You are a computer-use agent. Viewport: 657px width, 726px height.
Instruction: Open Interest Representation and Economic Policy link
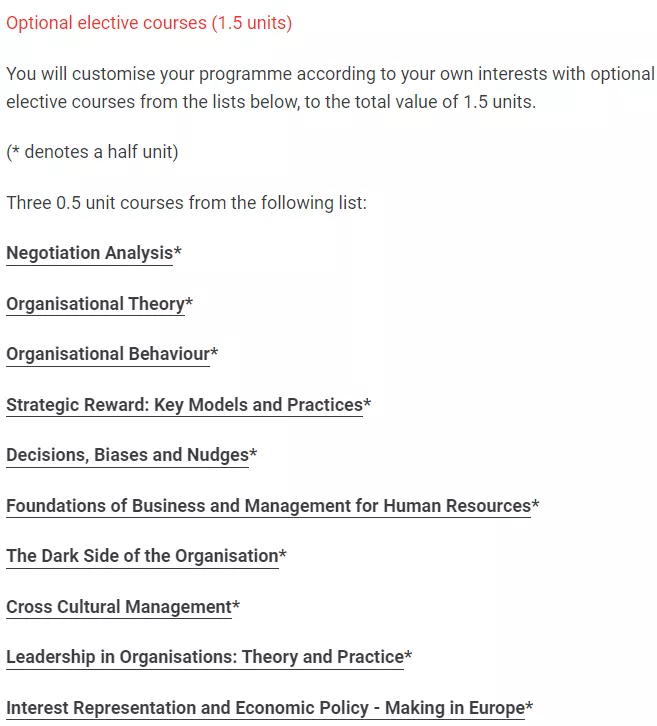tap(265, 708)
